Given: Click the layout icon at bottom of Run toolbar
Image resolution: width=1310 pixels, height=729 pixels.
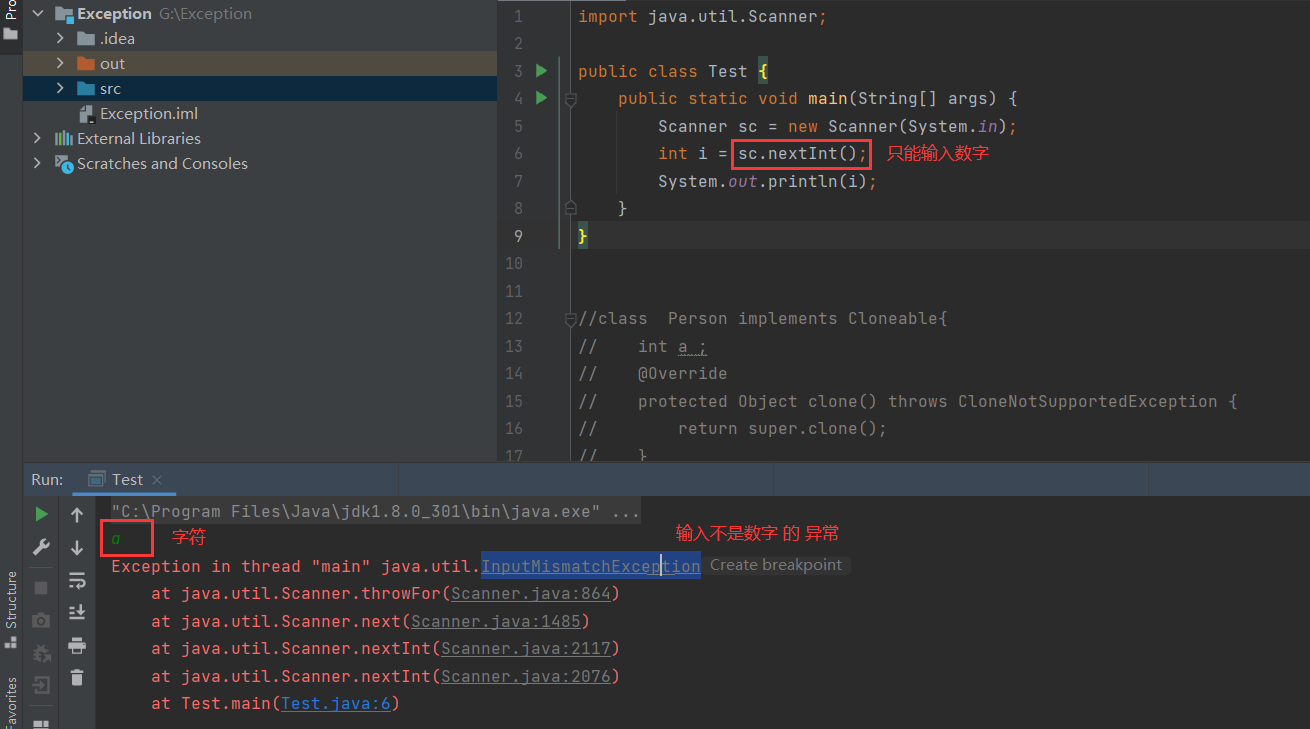Looking at the screenshot, I should tap(41, 723).
